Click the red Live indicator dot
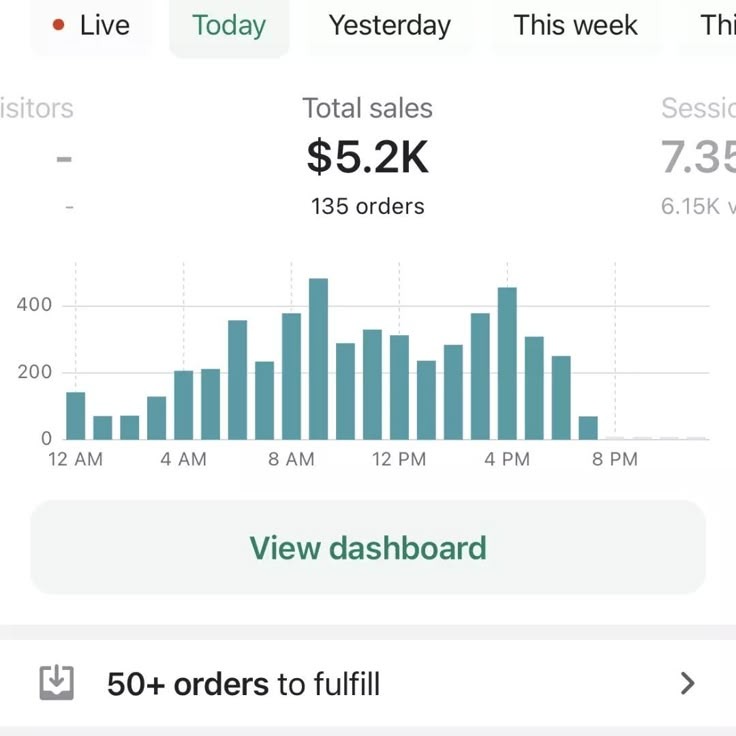 [x=59, y=26]
